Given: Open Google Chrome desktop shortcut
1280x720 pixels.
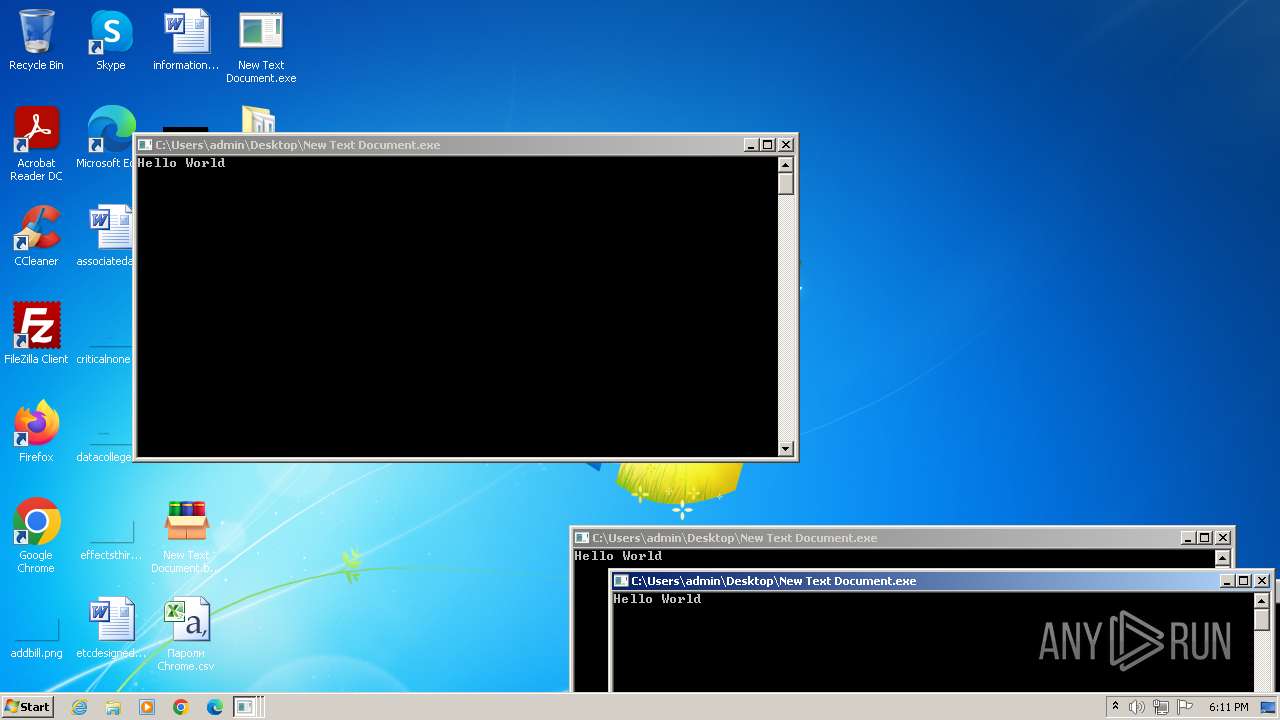Looking at the screenshot, I should pyautogui.click(x=36, y=535).
